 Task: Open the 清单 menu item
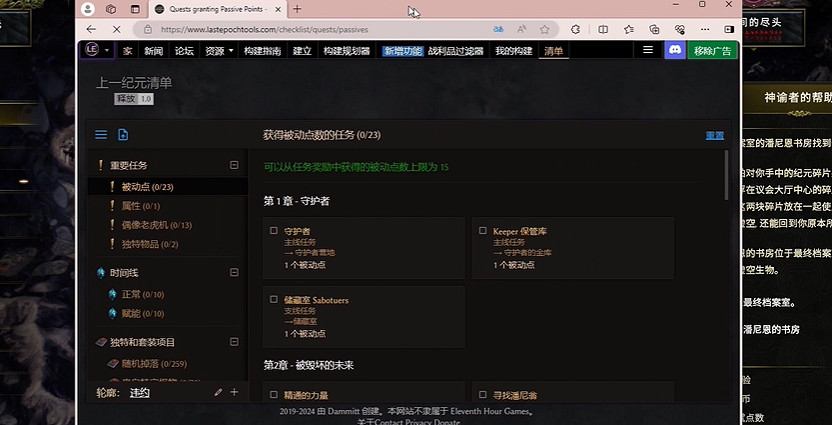click(x=553, y=51)
